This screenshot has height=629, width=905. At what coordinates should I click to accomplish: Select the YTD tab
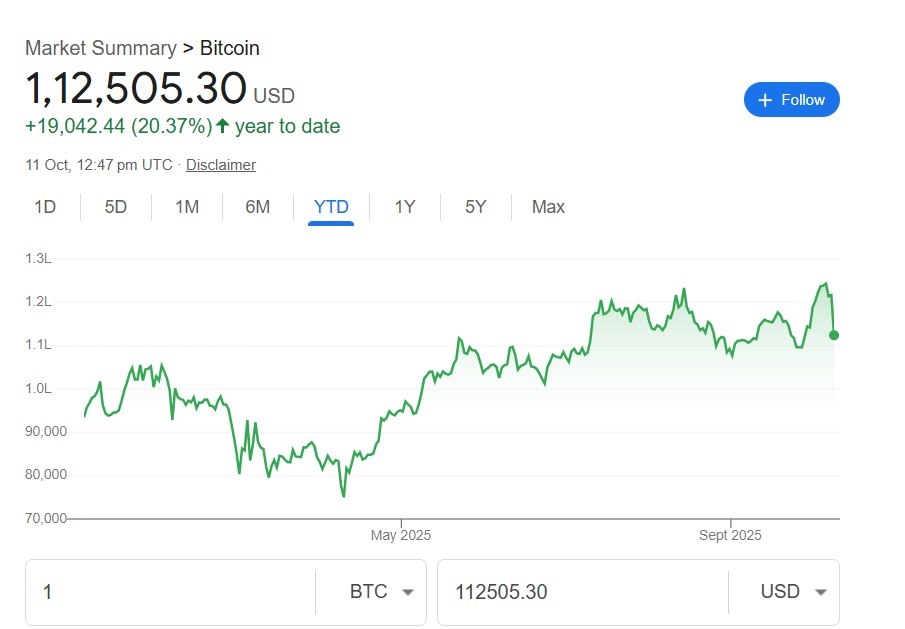click(331, 207)
